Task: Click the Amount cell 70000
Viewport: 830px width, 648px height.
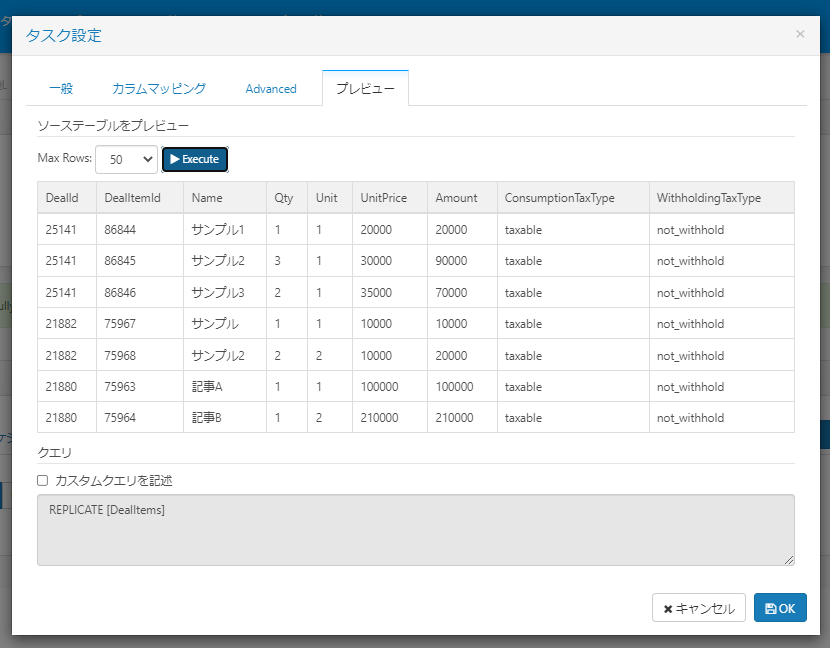Action: tap(462, 292)
